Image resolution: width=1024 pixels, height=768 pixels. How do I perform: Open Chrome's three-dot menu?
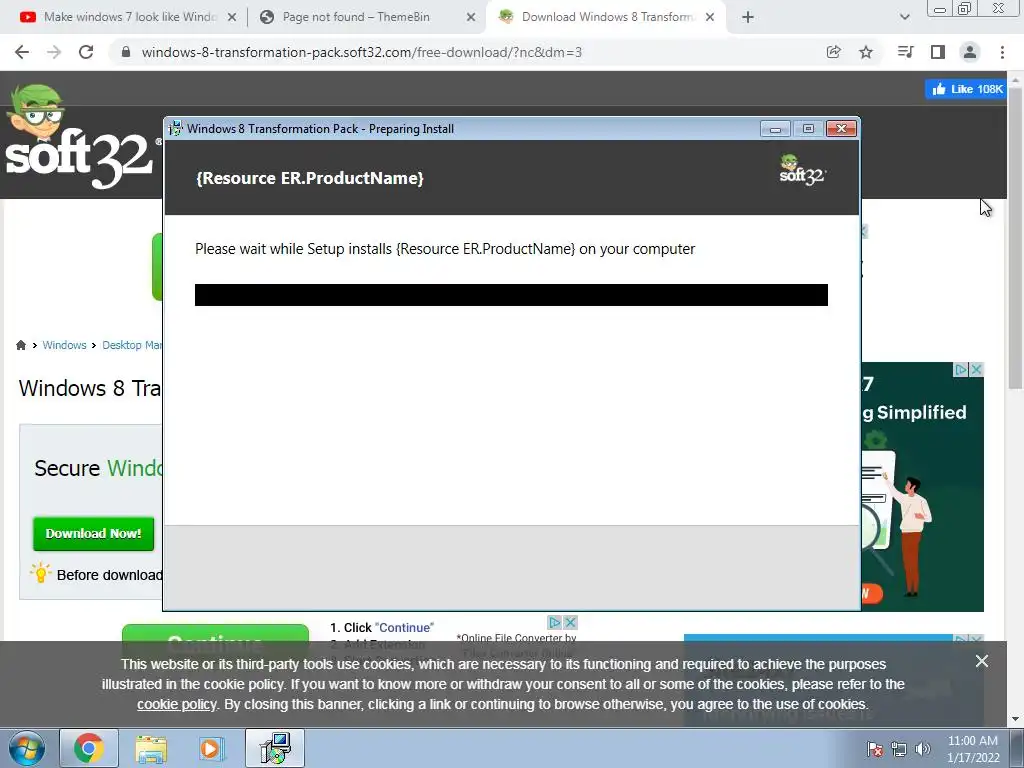[1002, 52]
